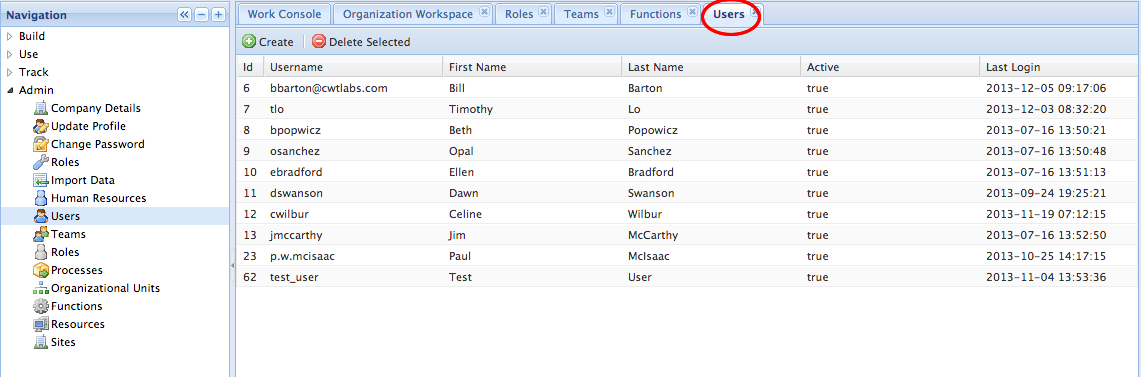
Task: Click the Update Profile icon
Action: (41, 126)
